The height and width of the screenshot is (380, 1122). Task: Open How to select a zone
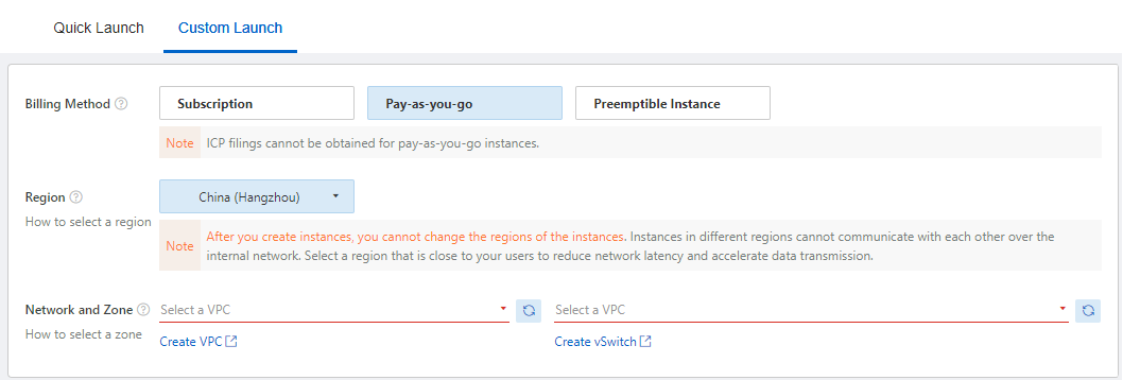(x=83, y=334)
